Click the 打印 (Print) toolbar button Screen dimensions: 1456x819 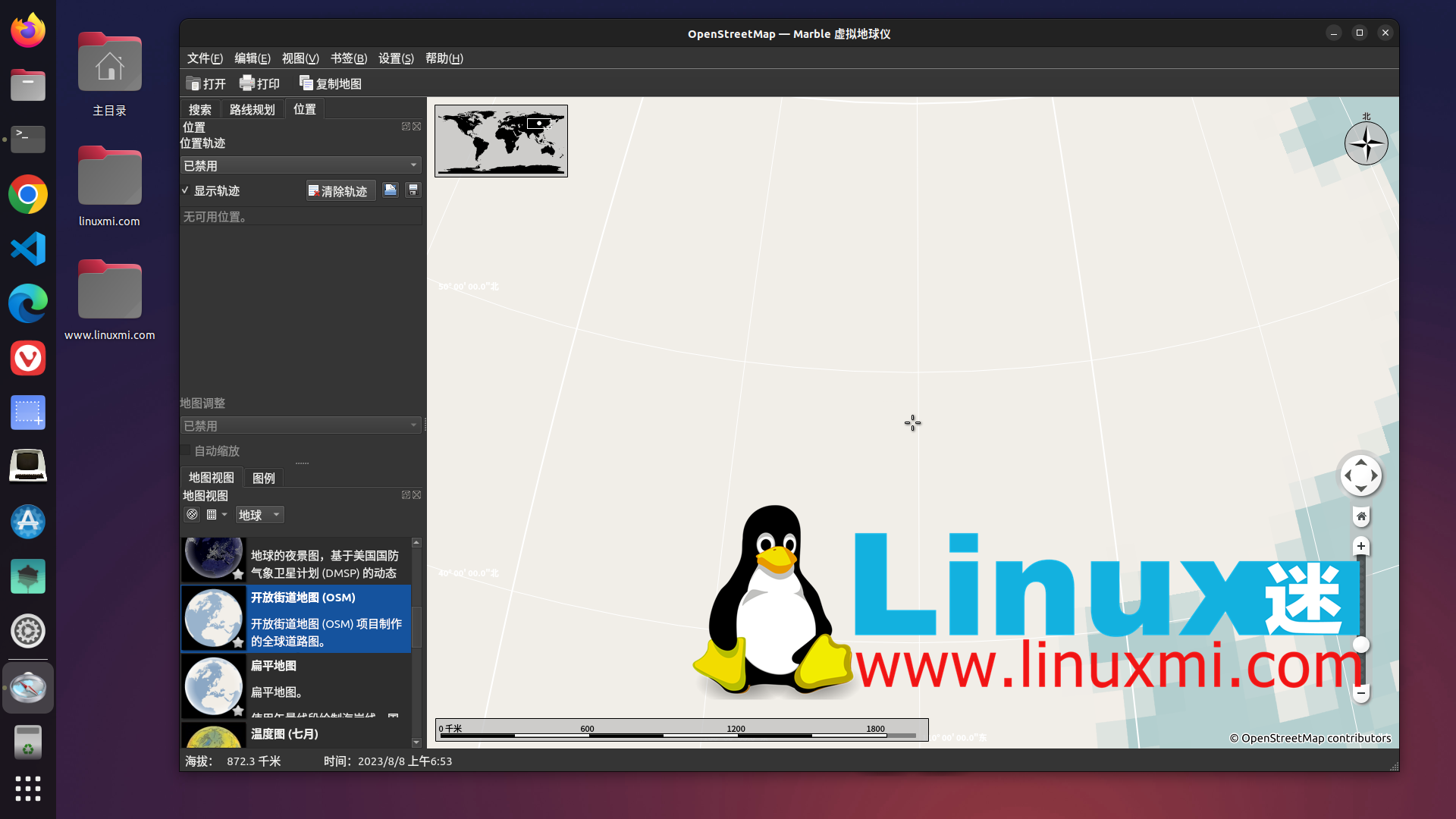pos(260,83)
